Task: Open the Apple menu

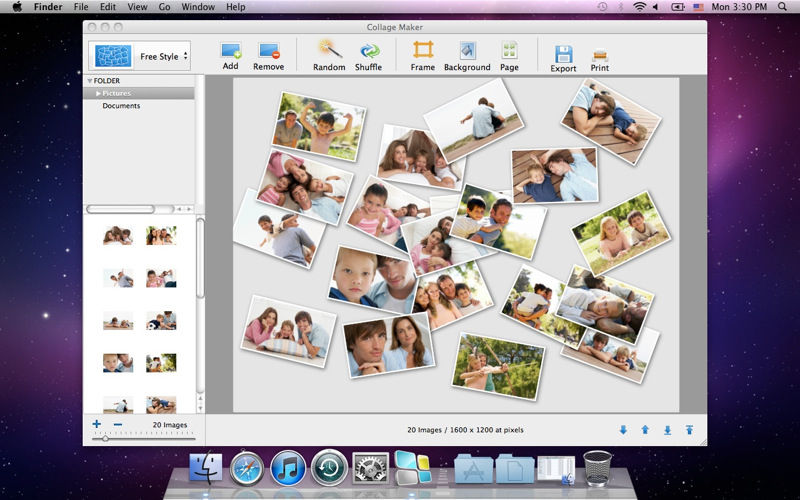Action: click(17, 7)
